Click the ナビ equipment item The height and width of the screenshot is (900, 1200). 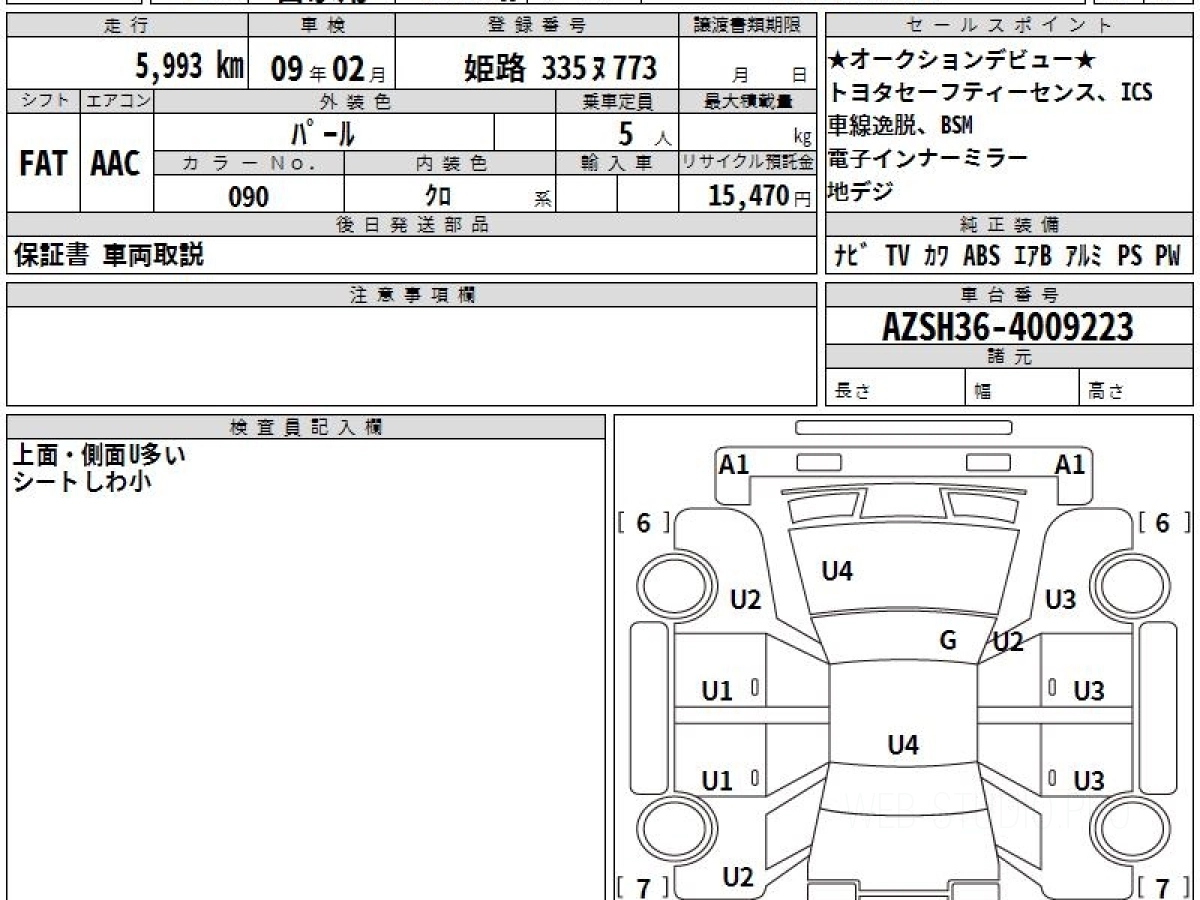pos(852,256)
